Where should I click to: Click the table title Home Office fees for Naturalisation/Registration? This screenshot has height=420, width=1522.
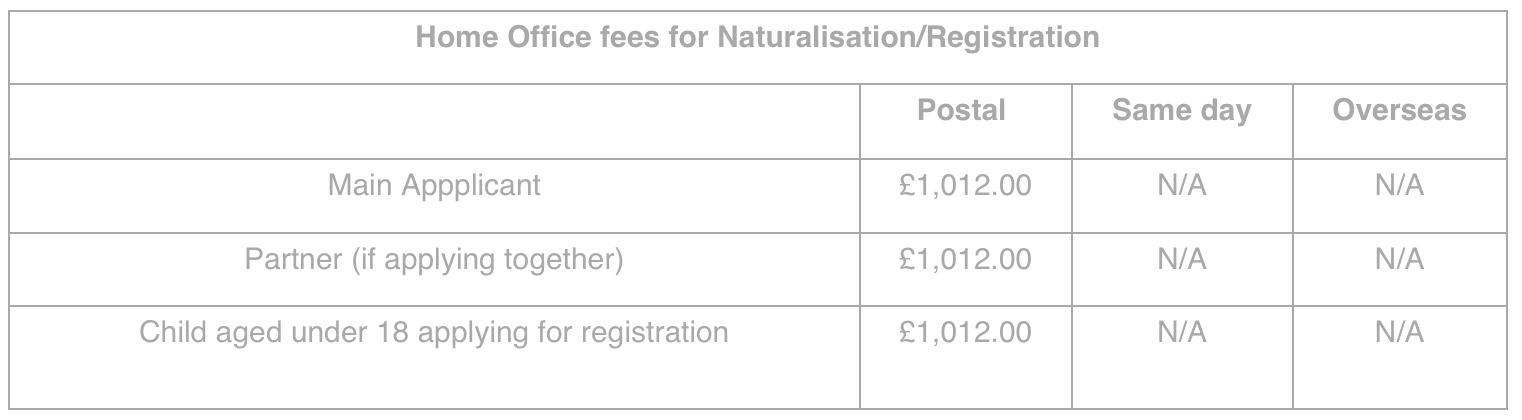coord(757,39)
